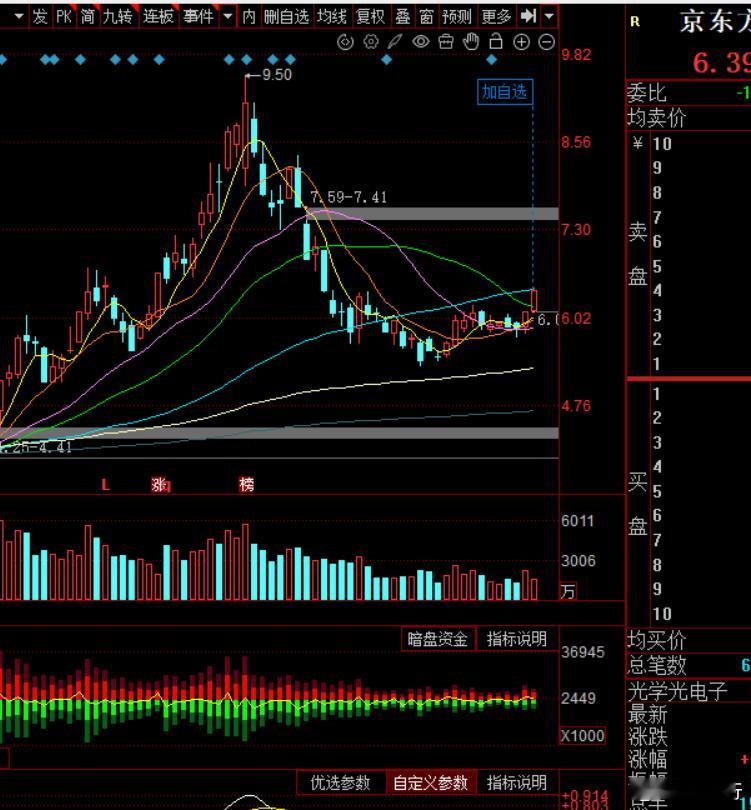Click the 均买价 label

point(656,641)
